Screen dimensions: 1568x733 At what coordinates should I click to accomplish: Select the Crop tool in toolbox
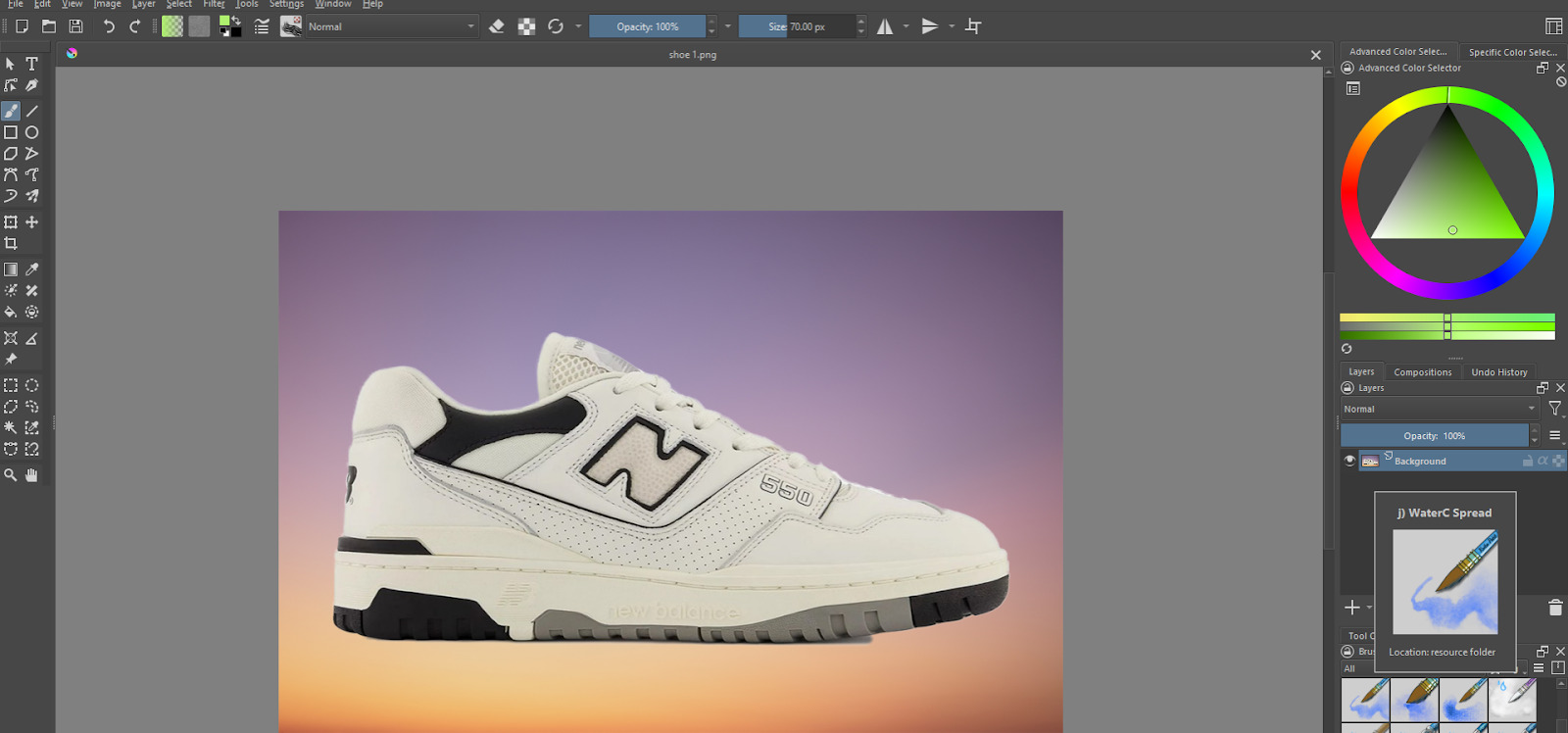pos(11,244)
